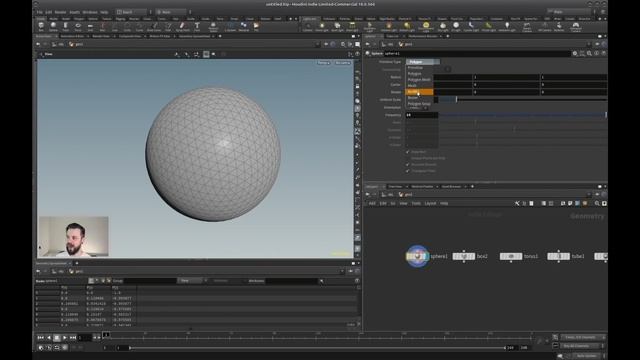Open the parameter gear menu for sphere1
Screen dimensions: 640x360
(575, 53)
